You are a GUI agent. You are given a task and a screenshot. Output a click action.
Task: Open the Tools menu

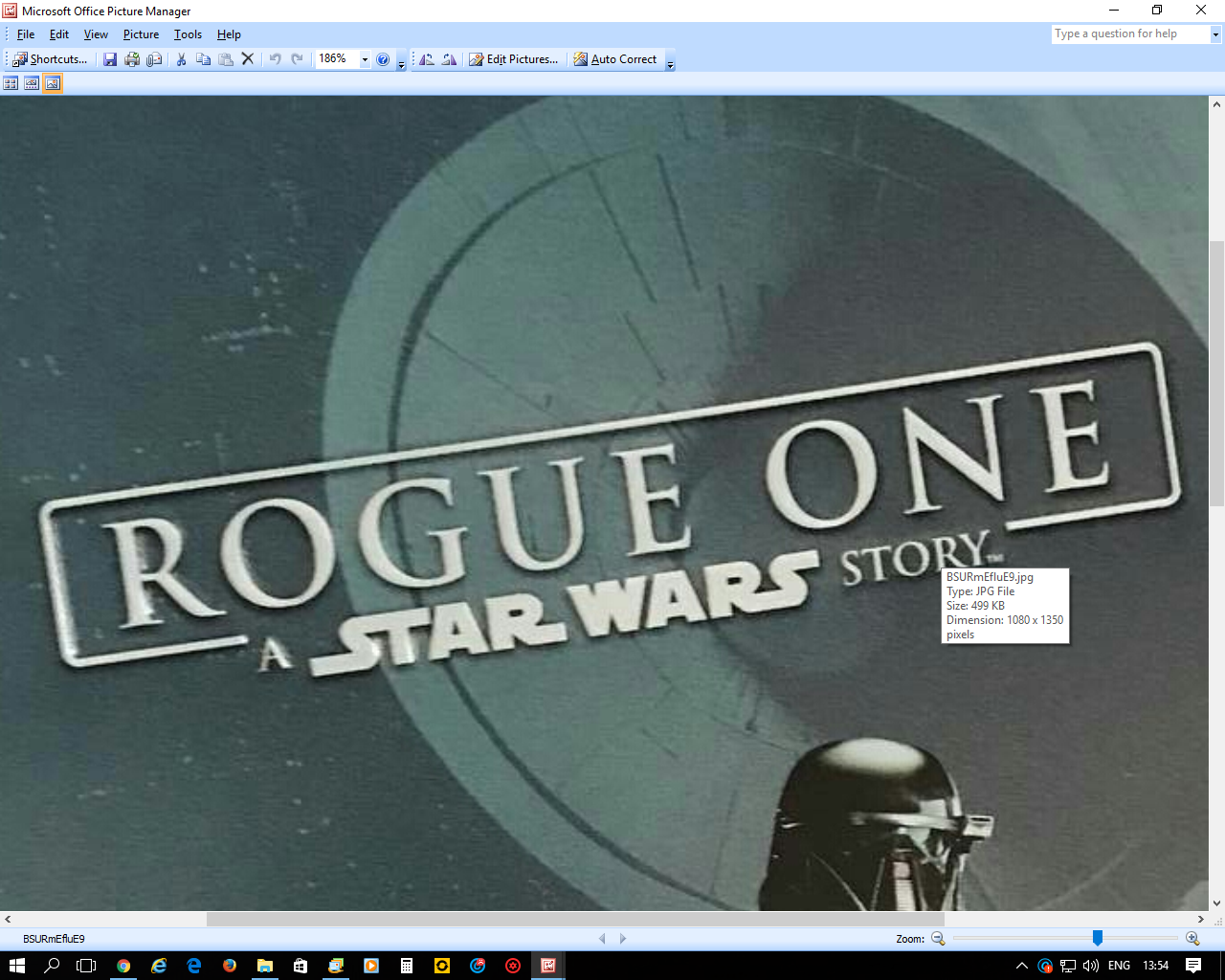click(188, 34)
